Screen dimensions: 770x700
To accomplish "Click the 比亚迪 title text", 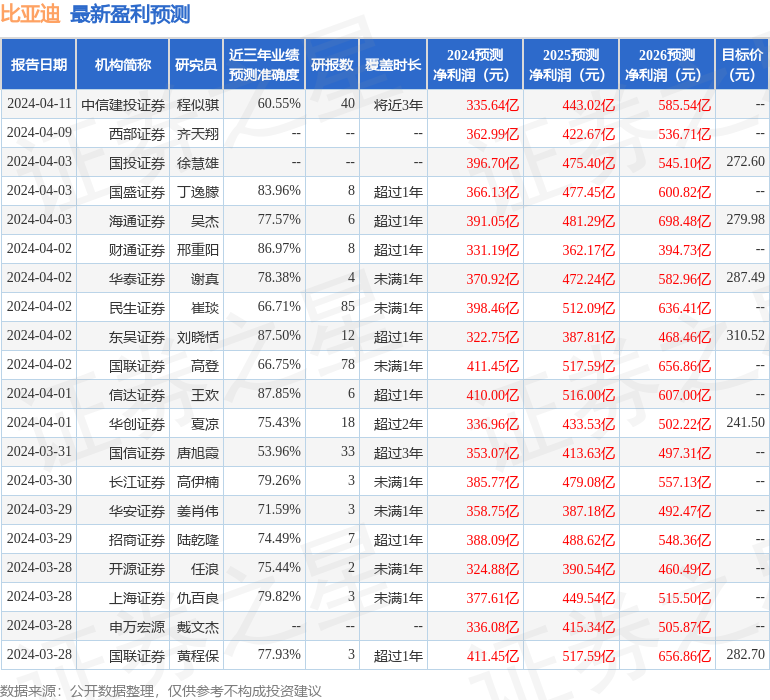I will coord(30,14).
